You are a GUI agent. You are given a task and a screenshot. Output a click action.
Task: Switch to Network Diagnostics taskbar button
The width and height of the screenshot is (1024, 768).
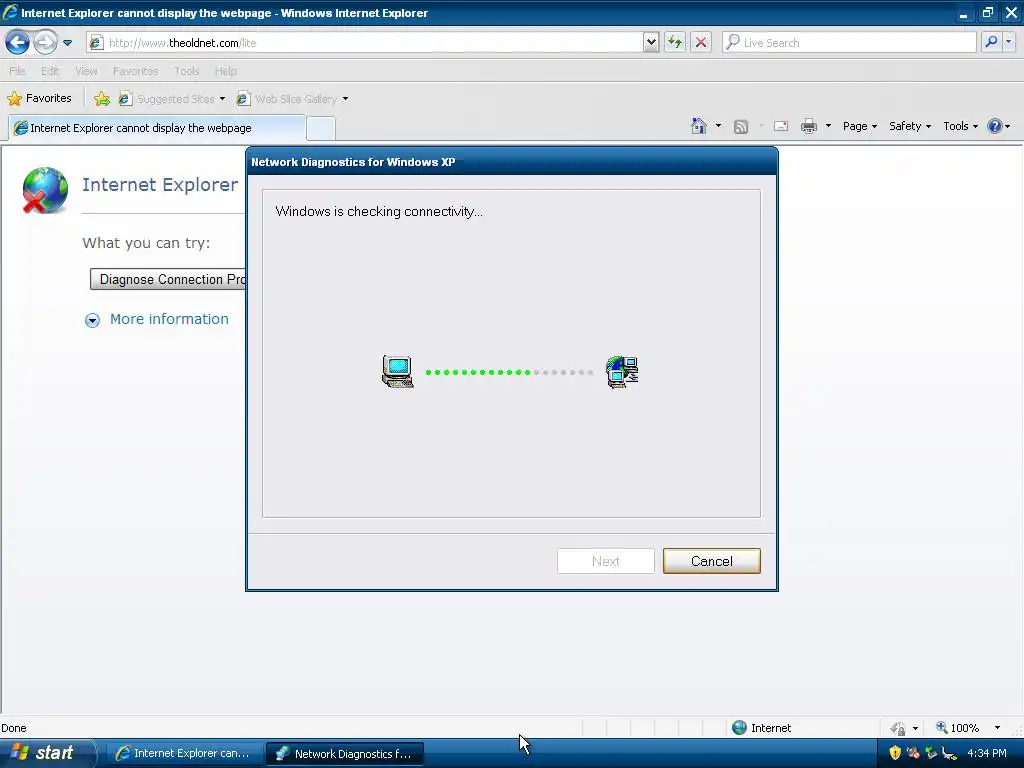pos(345,753)
